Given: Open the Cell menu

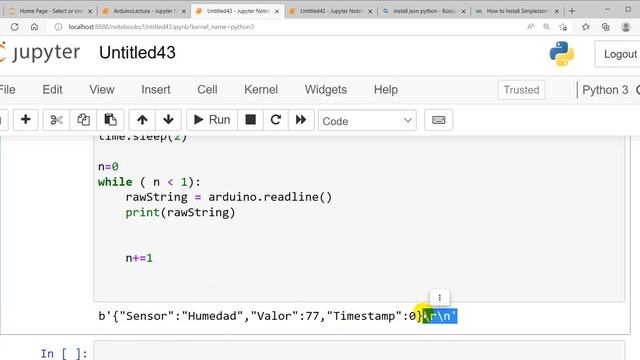Looking at the screenshot, I should 207,89.
